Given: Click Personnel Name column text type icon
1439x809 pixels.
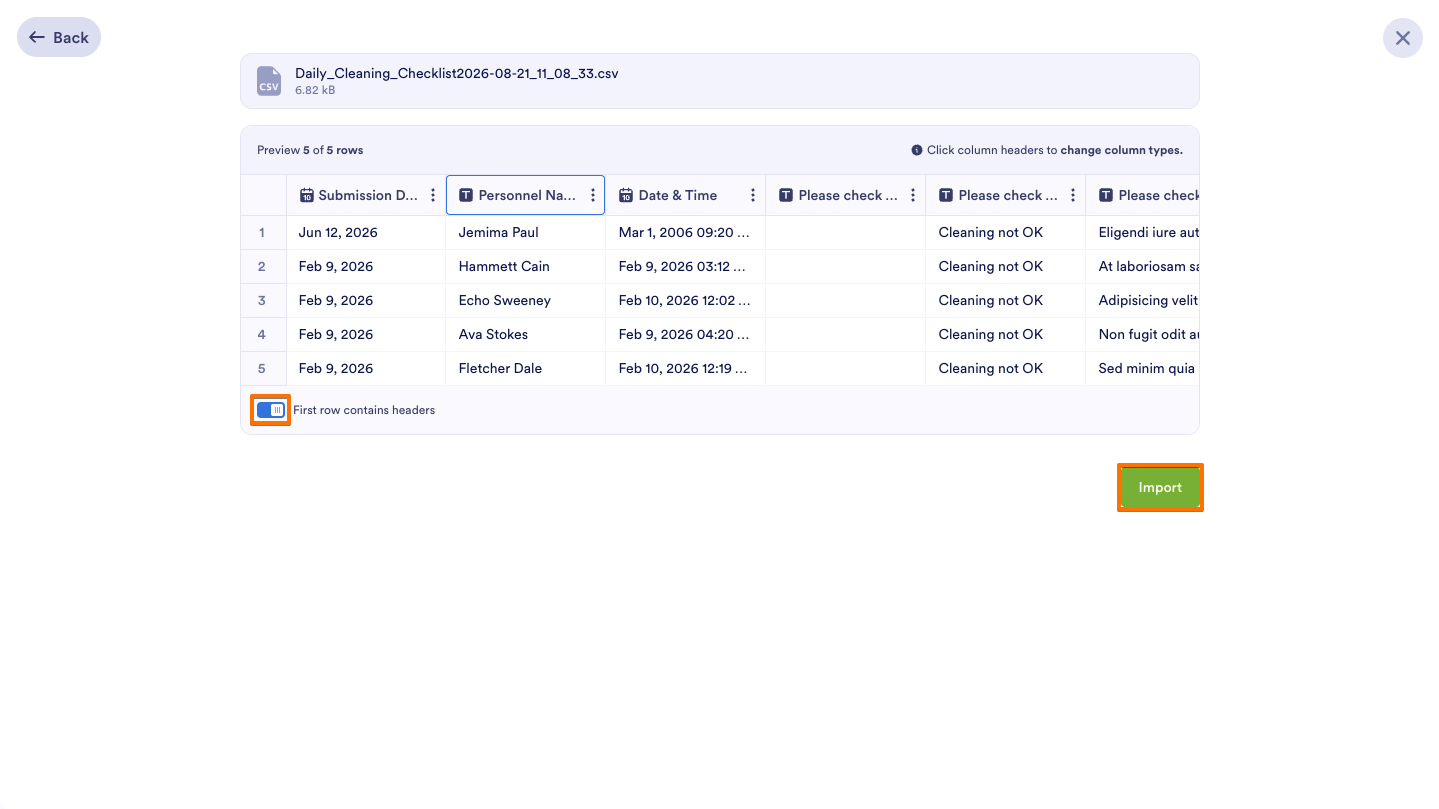Looking at the screenshot, I should pos(466,195).
